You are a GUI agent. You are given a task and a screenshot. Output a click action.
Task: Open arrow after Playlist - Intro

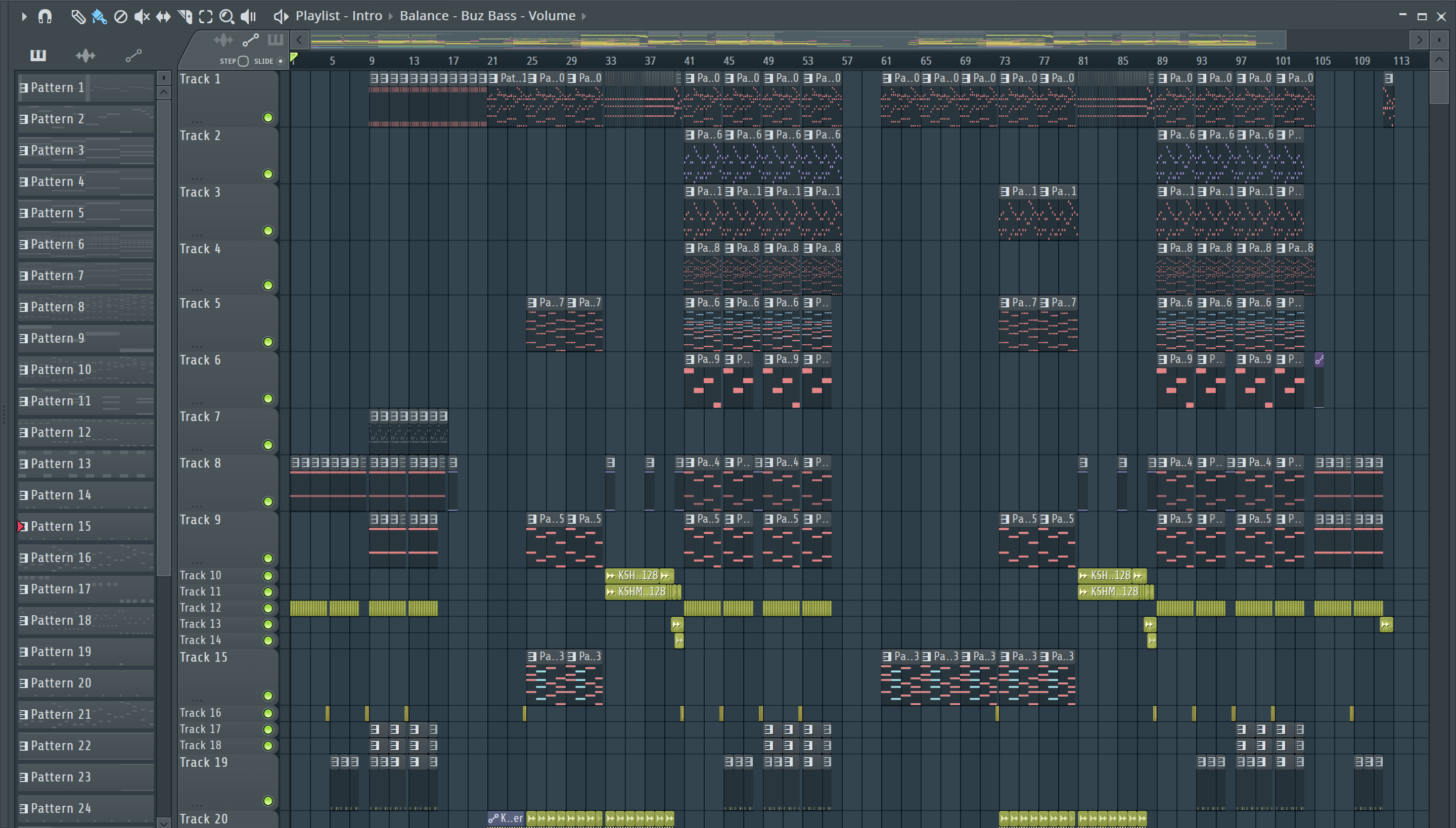(x=391, y=17)
